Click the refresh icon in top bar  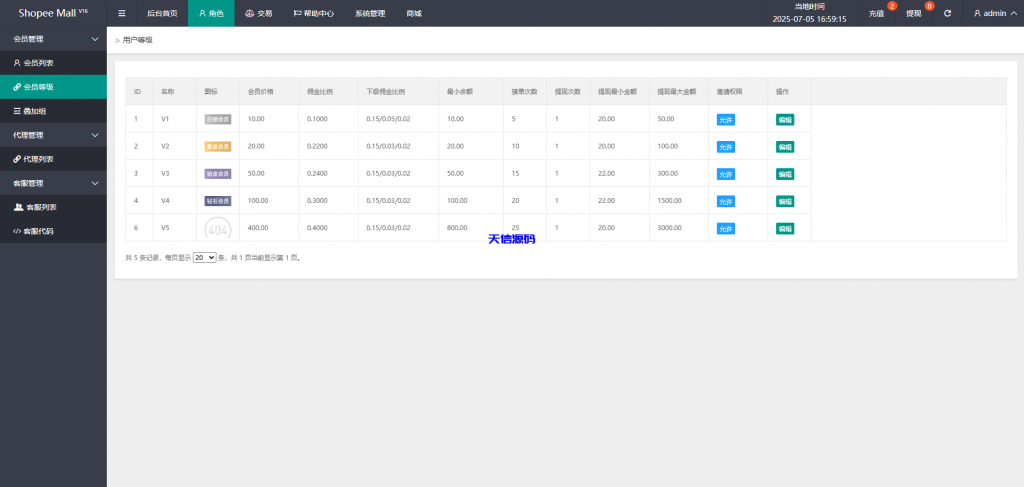pos(947,13)
